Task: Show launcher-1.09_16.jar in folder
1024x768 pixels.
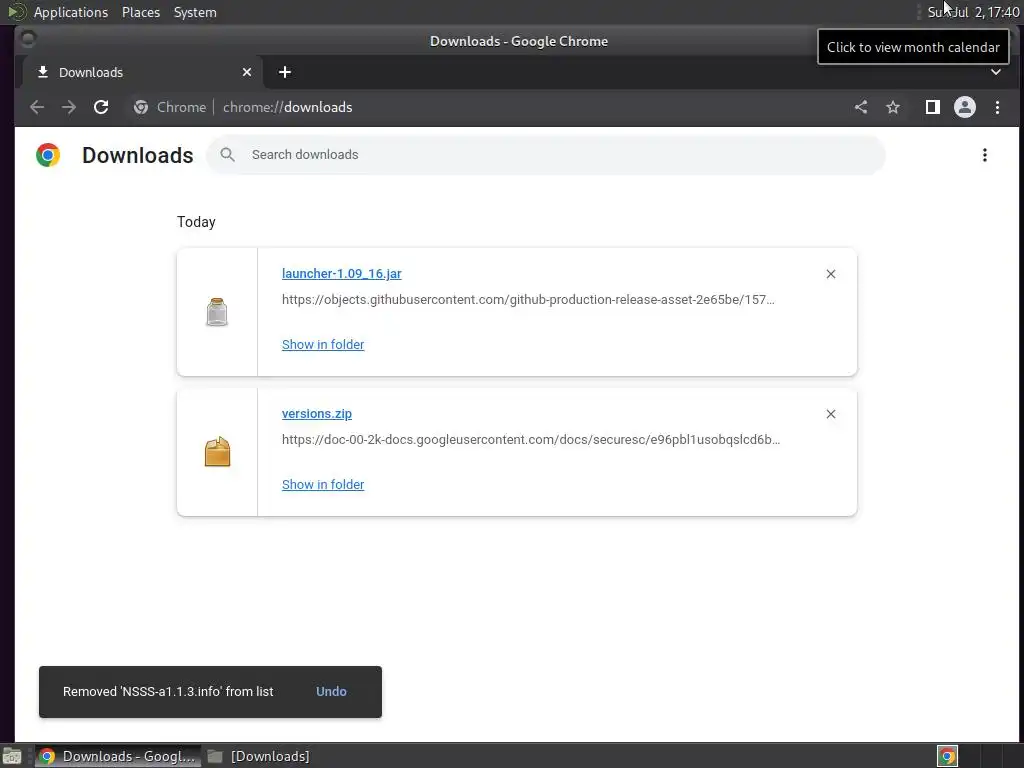Action: [x=323, y=345]
